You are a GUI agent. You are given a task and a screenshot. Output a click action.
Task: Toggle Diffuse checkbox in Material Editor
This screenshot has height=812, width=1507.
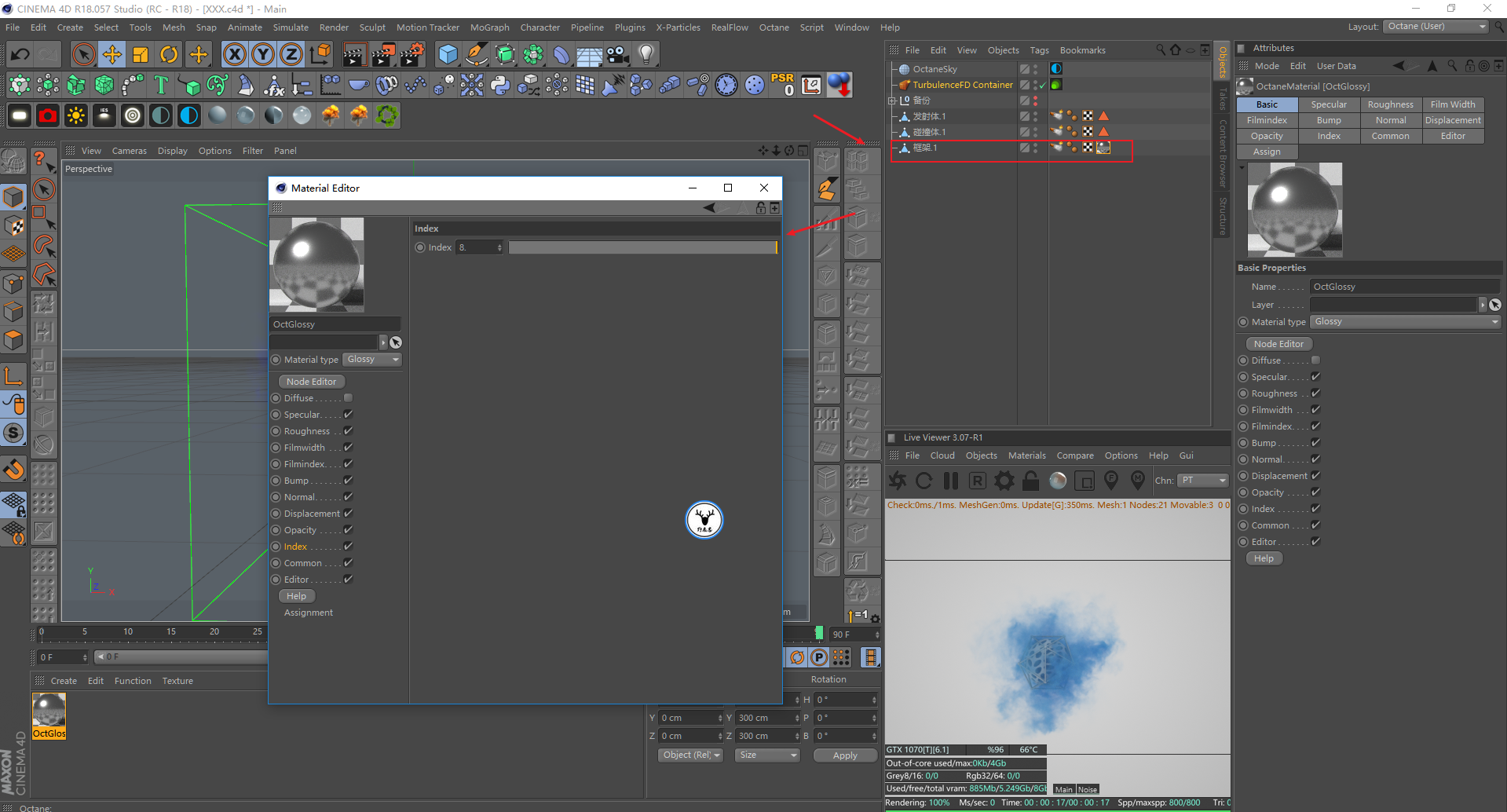(x=348, y=398)
